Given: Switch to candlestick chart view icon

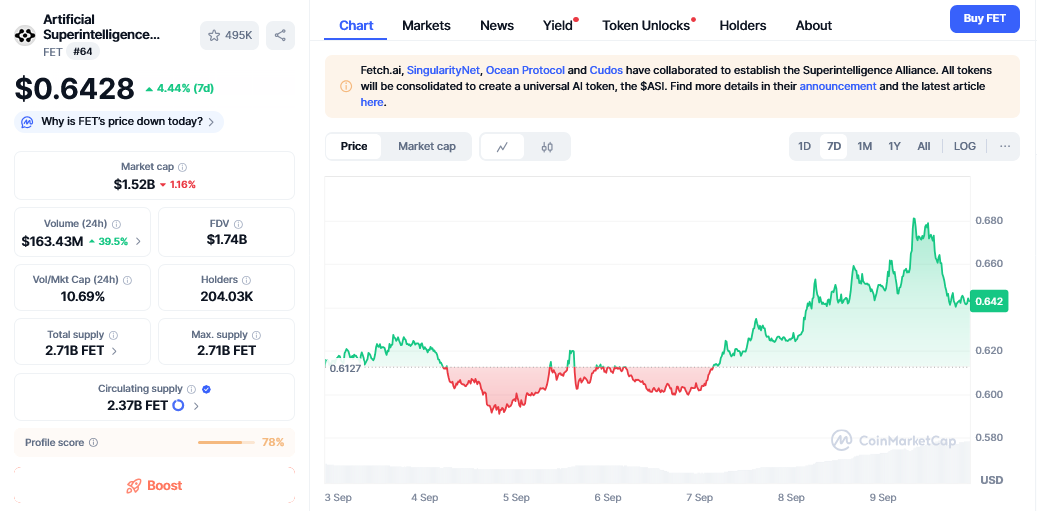Looking at the screenshot, I should (547, 147).
